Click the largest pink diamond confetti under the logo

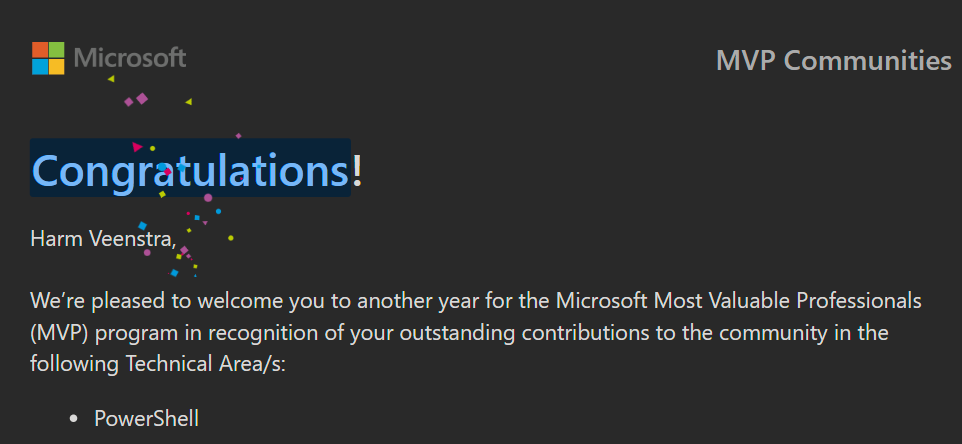click(x=142, y=98)
